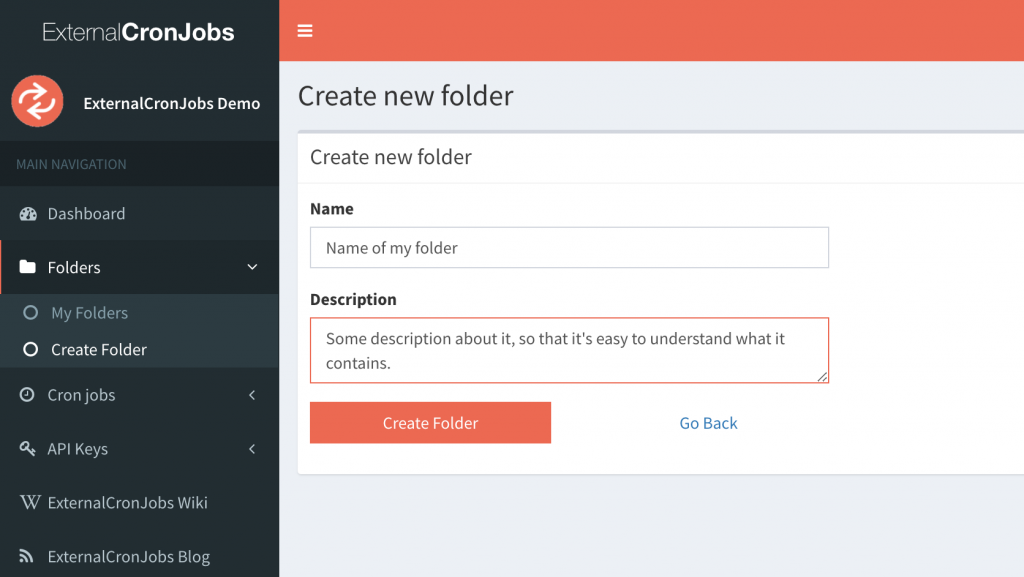1024x577 pixels.
Task: Open Dashboard via the gauge icon
Action: click(28, 213)
